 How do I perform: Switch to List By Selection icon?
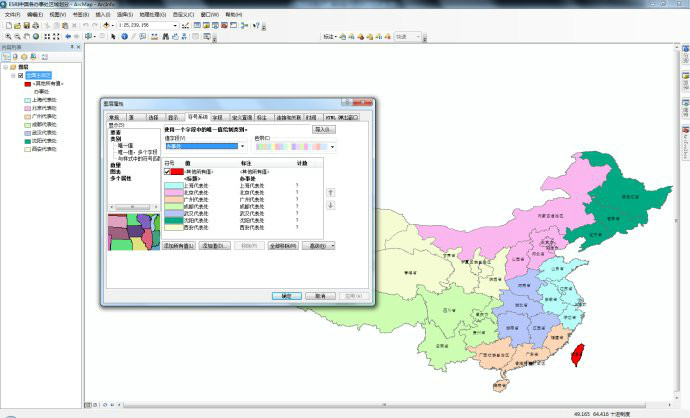coord(33,57)
